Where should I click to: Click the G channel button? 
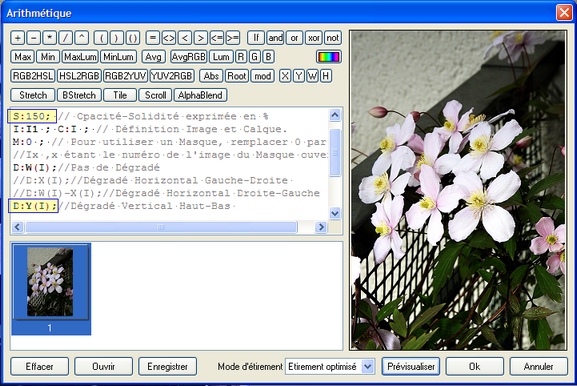pos(254,57)
